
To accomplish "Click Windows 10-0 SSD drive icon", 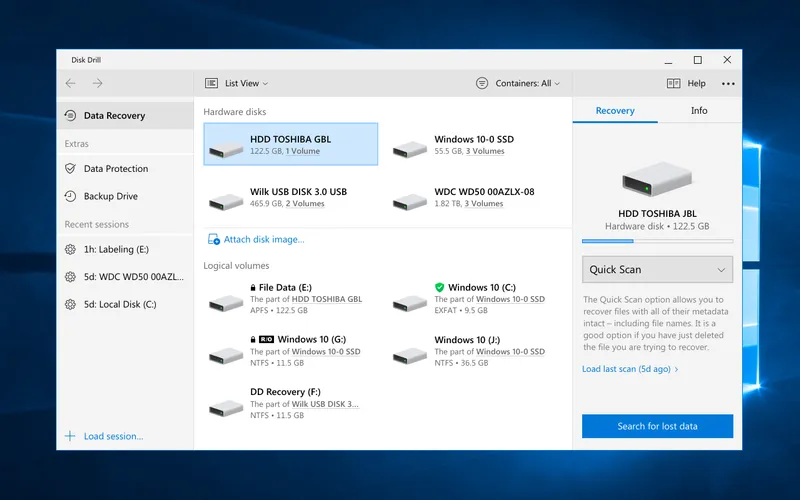I will tap(410, 148).
